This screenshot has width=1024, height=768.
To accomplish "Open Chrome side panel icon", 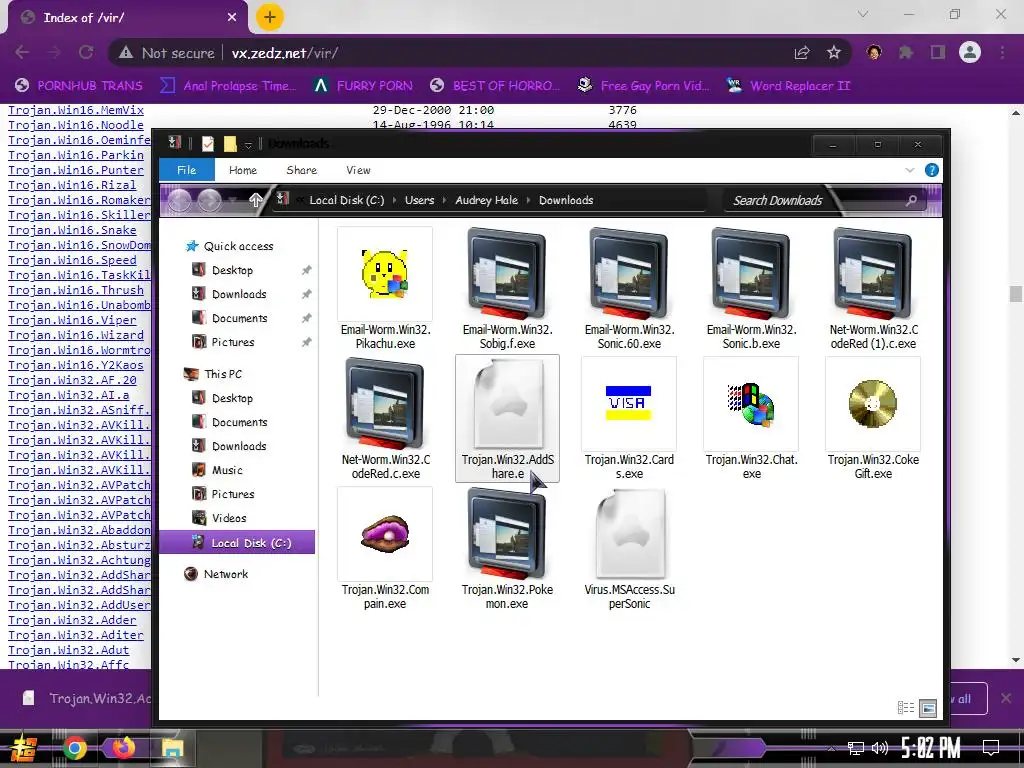I will coord(938,52).
